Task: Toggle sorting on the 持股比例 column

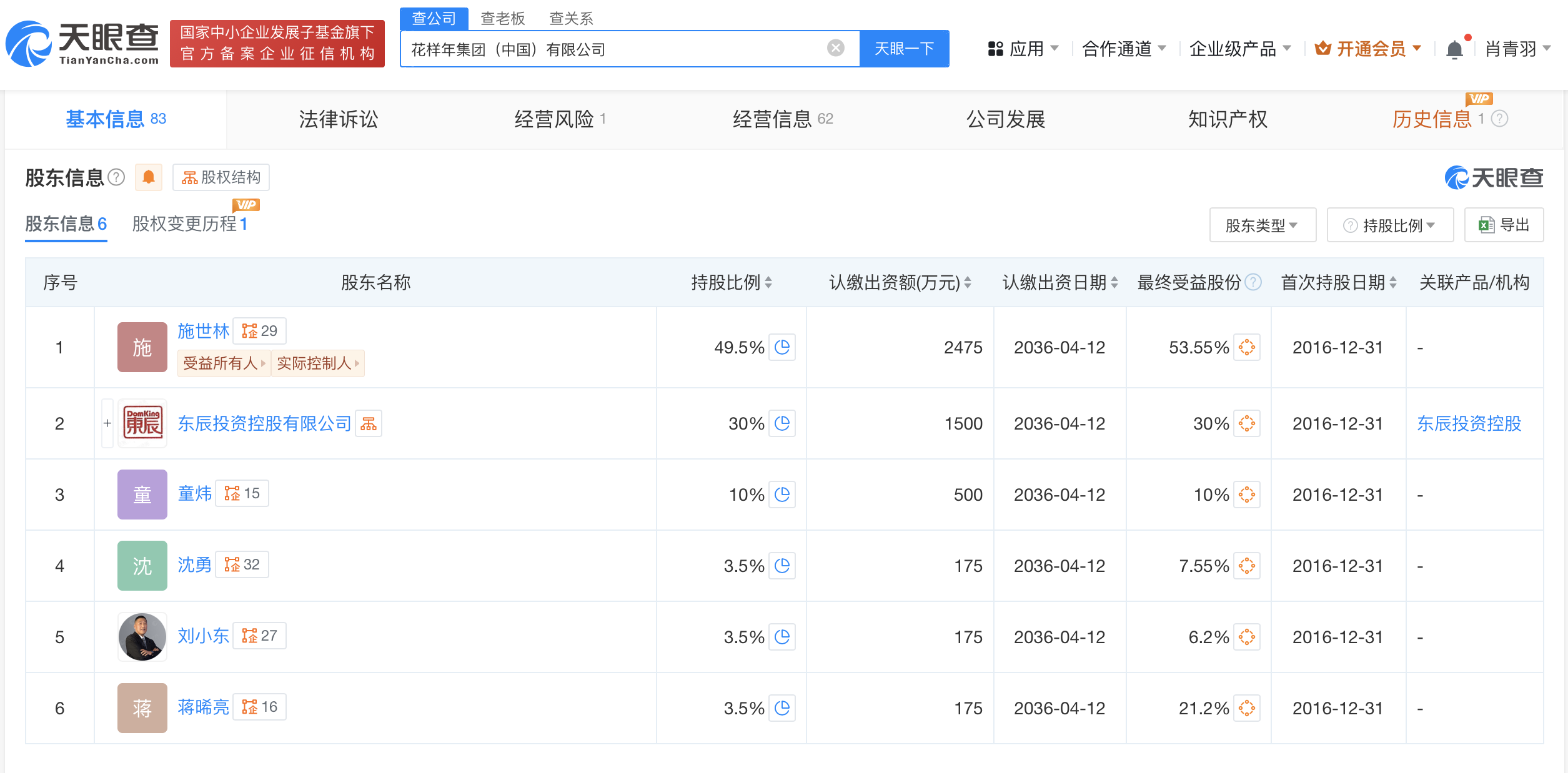Action: [x=770, y=282]
